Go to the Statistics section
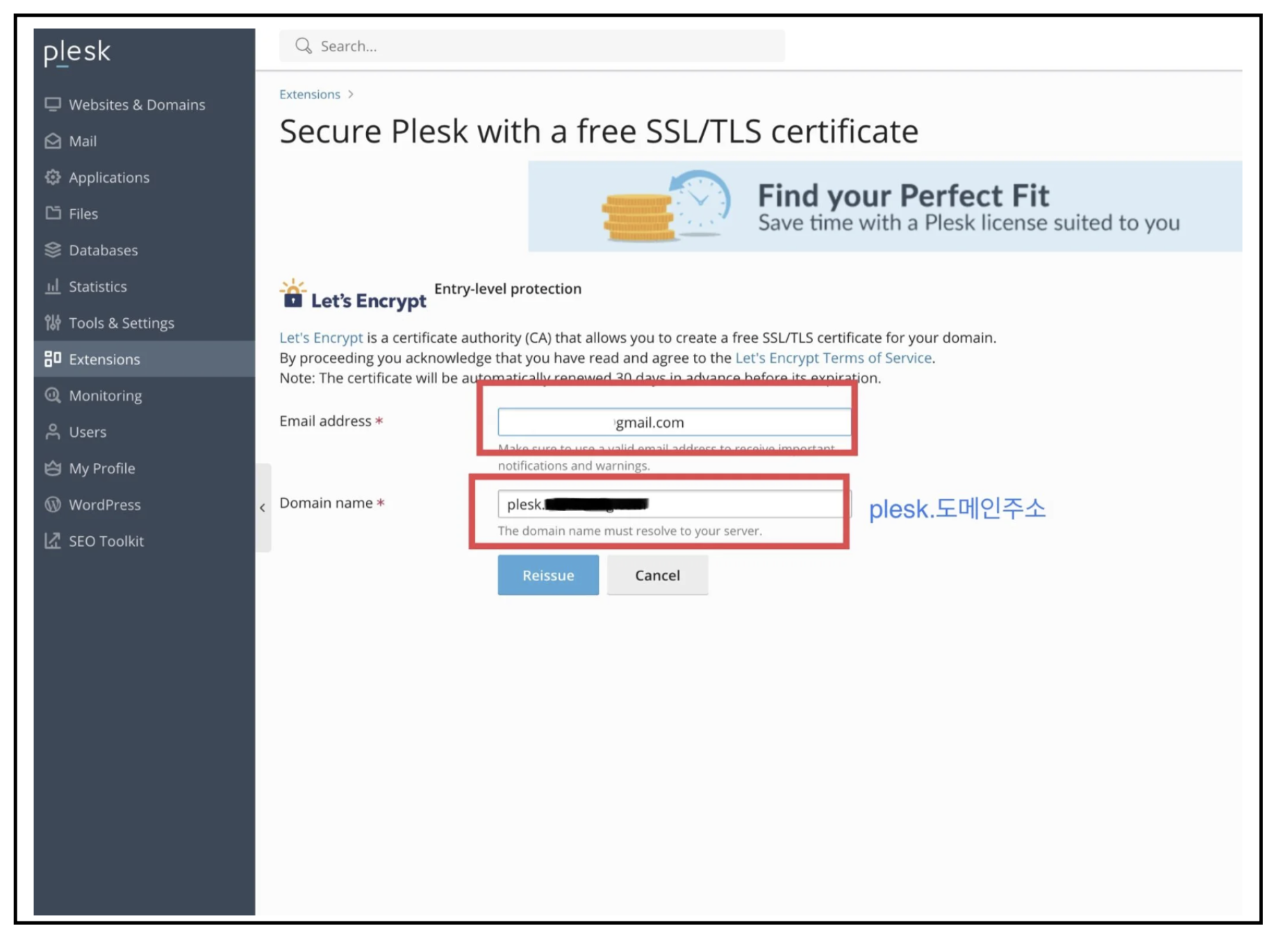The image size is (1288, 936). [x=145, y=286]
